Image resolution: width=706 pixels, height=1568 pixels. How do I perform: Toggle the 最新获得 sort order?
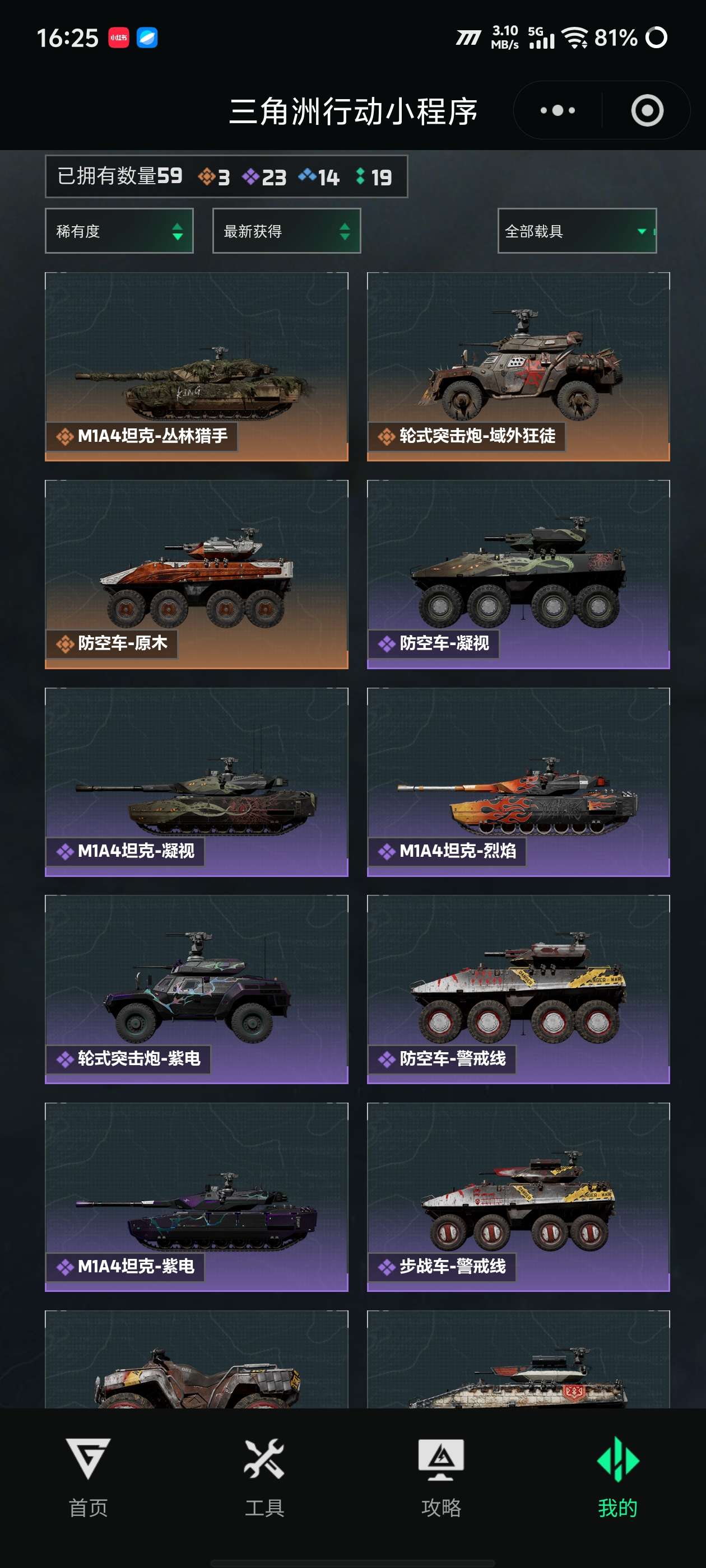coord(286,231)
